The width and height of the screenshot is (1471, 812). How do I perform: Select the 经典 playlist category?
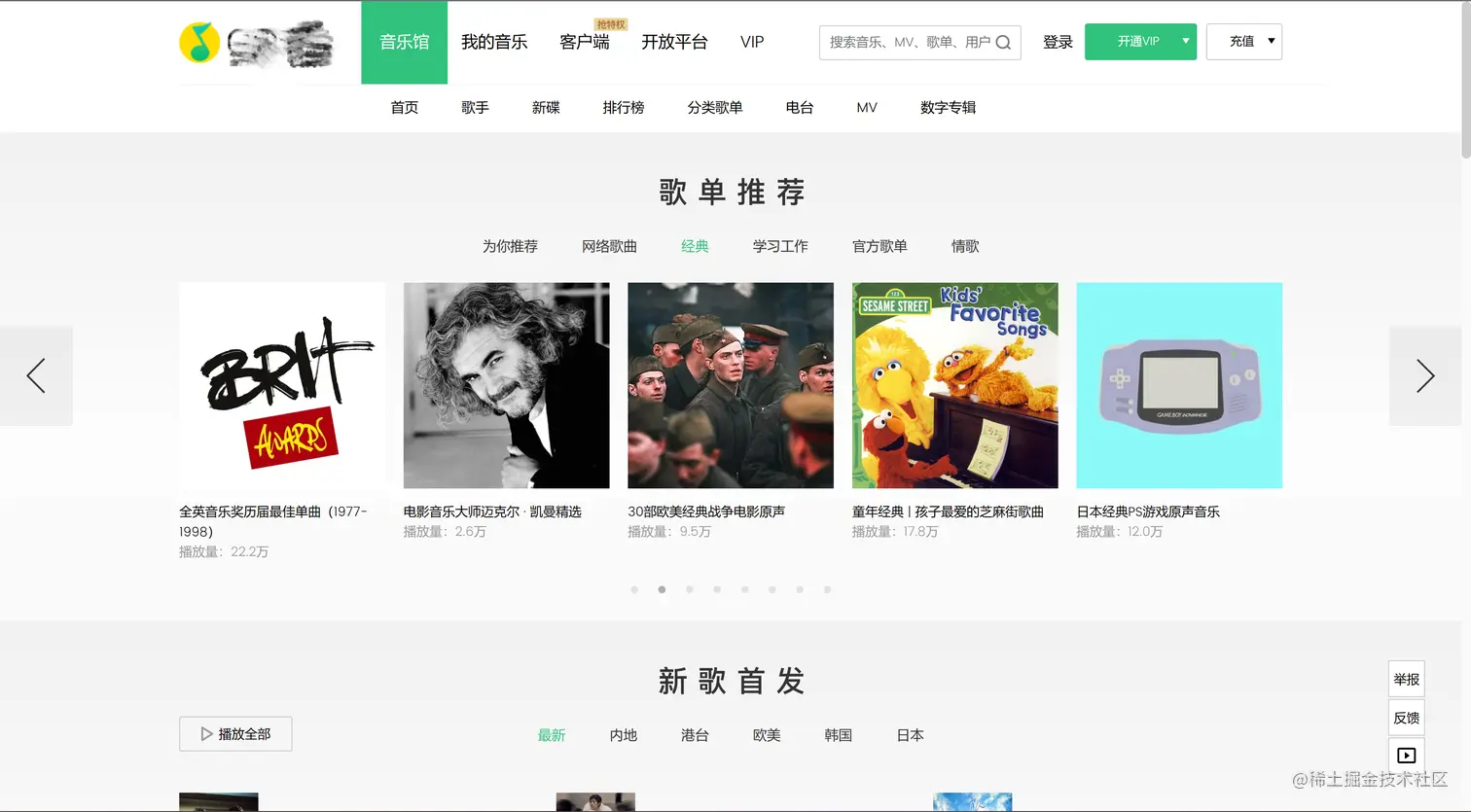(x=695, y=247)
